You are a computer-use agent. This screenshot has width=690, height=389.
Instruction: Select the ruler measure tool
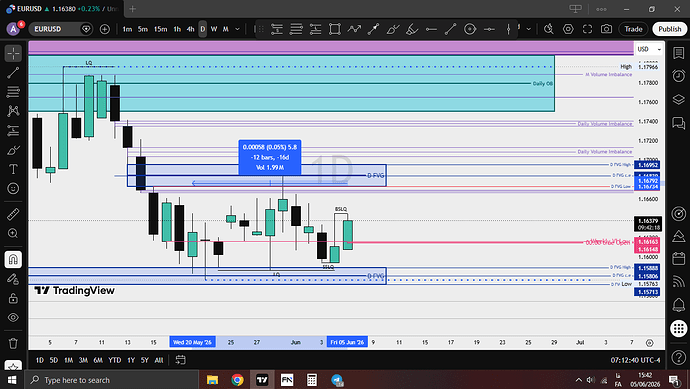click(13, 214)
